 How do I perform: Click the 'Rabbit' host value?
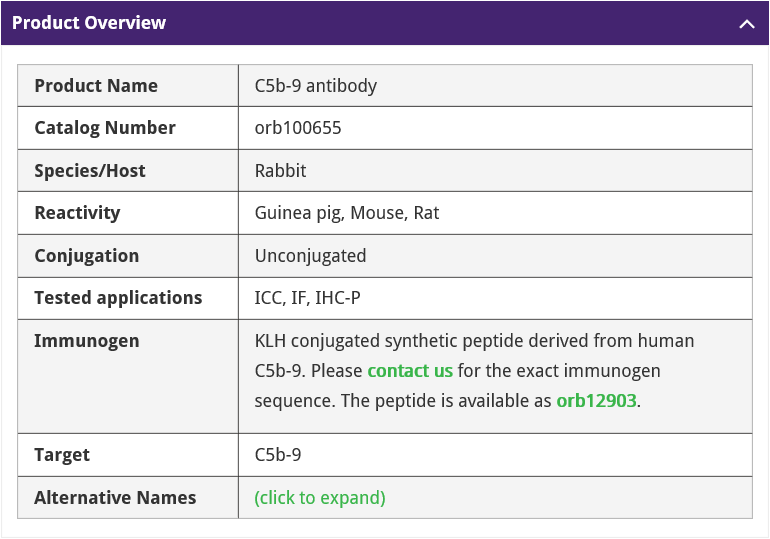pos(281,171)
